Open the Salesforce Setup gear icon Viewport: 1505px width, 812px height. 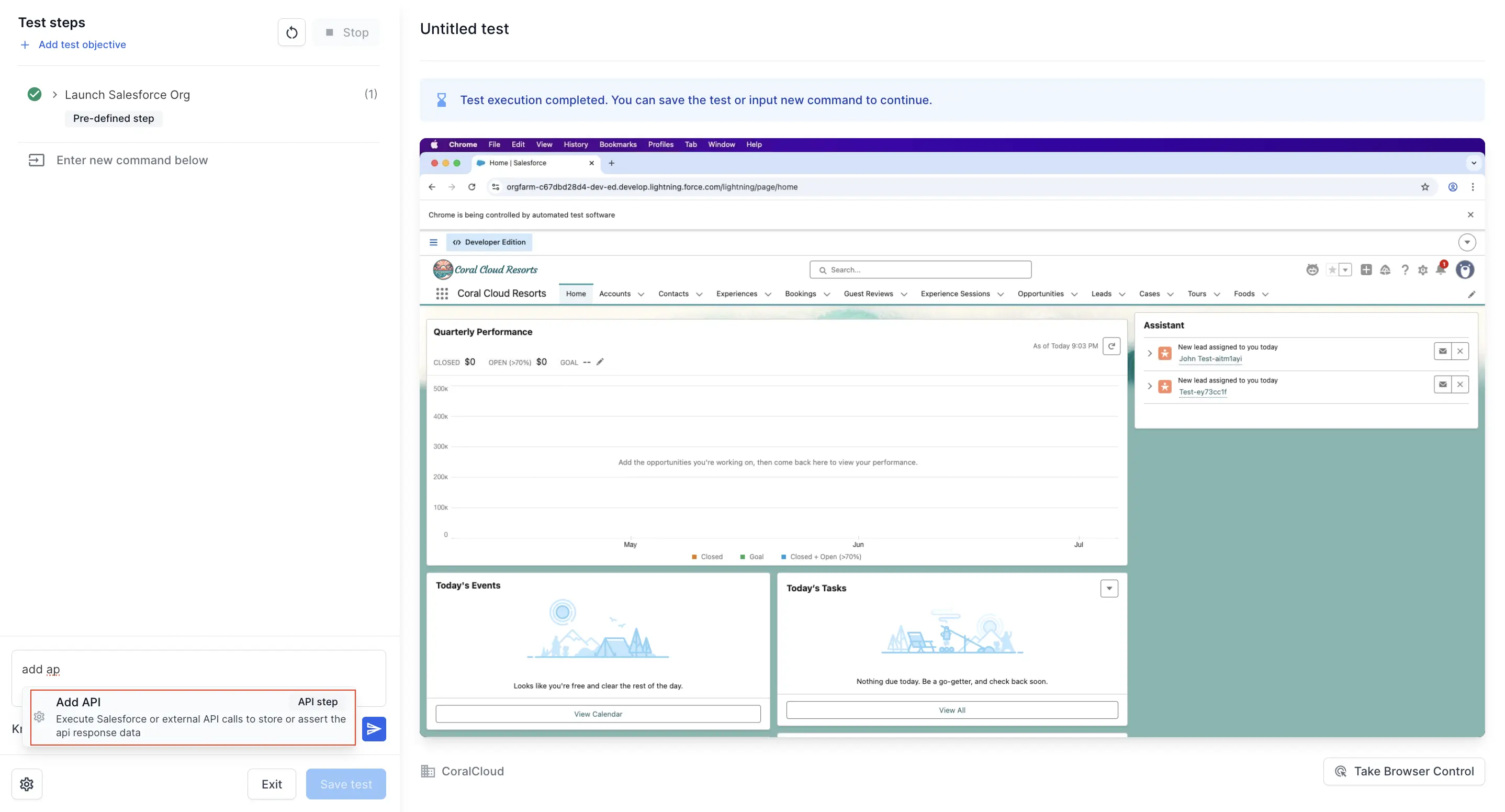(x=1423, y=270)
